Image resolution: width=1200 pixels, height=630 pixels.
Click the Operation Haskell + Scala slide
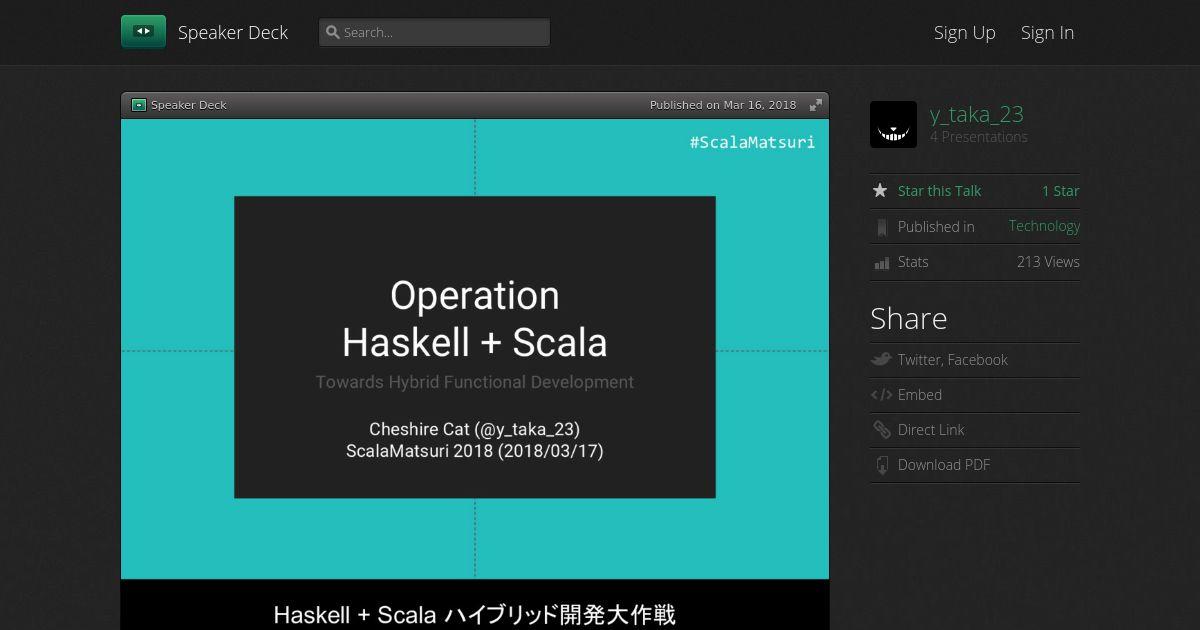pyautogui.click(x=475, y=348)
